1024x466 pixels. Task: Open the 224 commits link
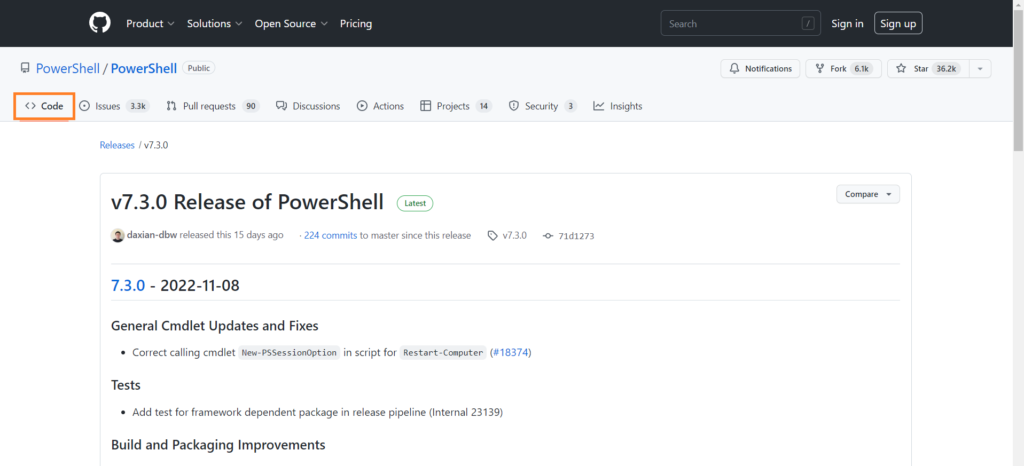coord(330,235)
